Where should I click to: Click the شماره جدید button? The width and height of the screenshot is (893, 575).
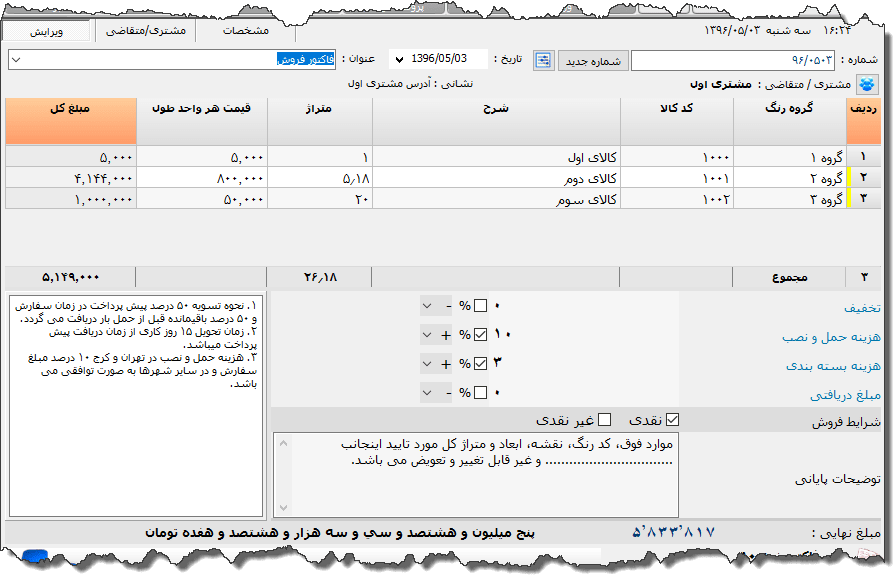[593, 60]
